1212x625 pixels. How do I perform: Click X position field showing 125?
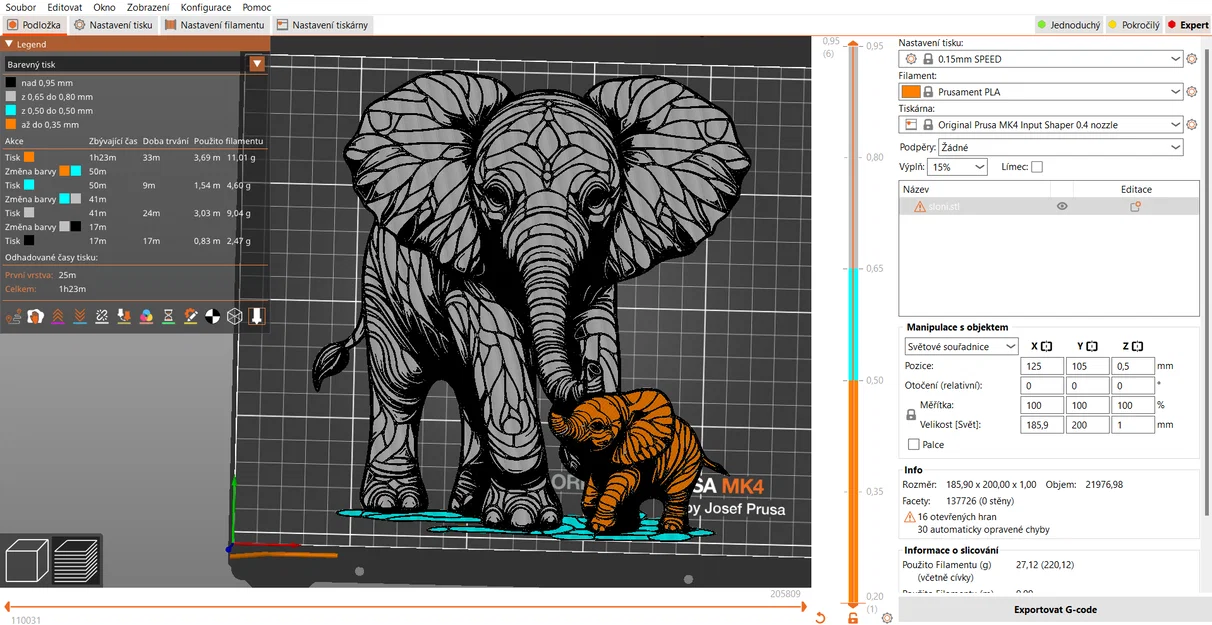pos(1043,367)
